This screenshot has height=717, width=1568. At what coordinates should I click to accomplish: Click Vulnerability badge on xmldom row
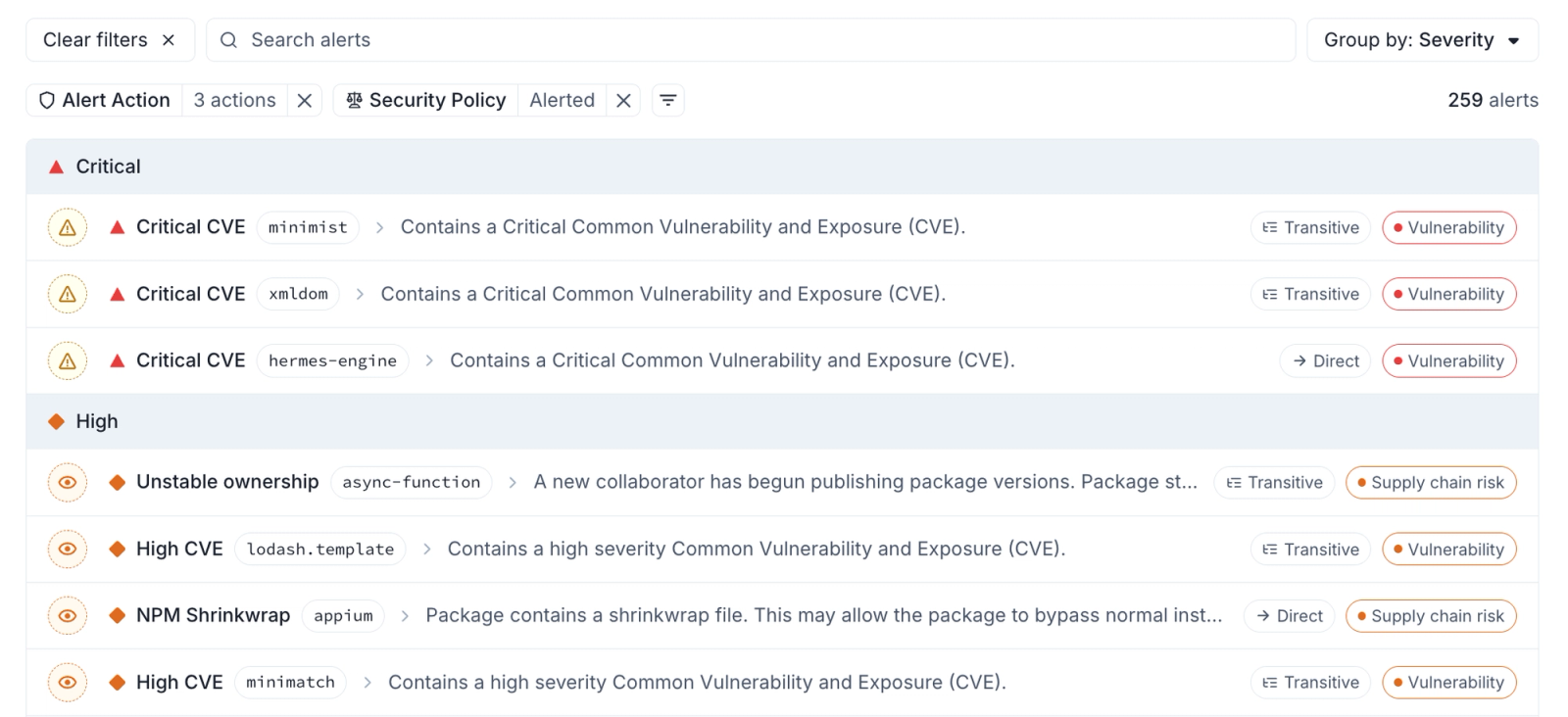pos(1449,294)
